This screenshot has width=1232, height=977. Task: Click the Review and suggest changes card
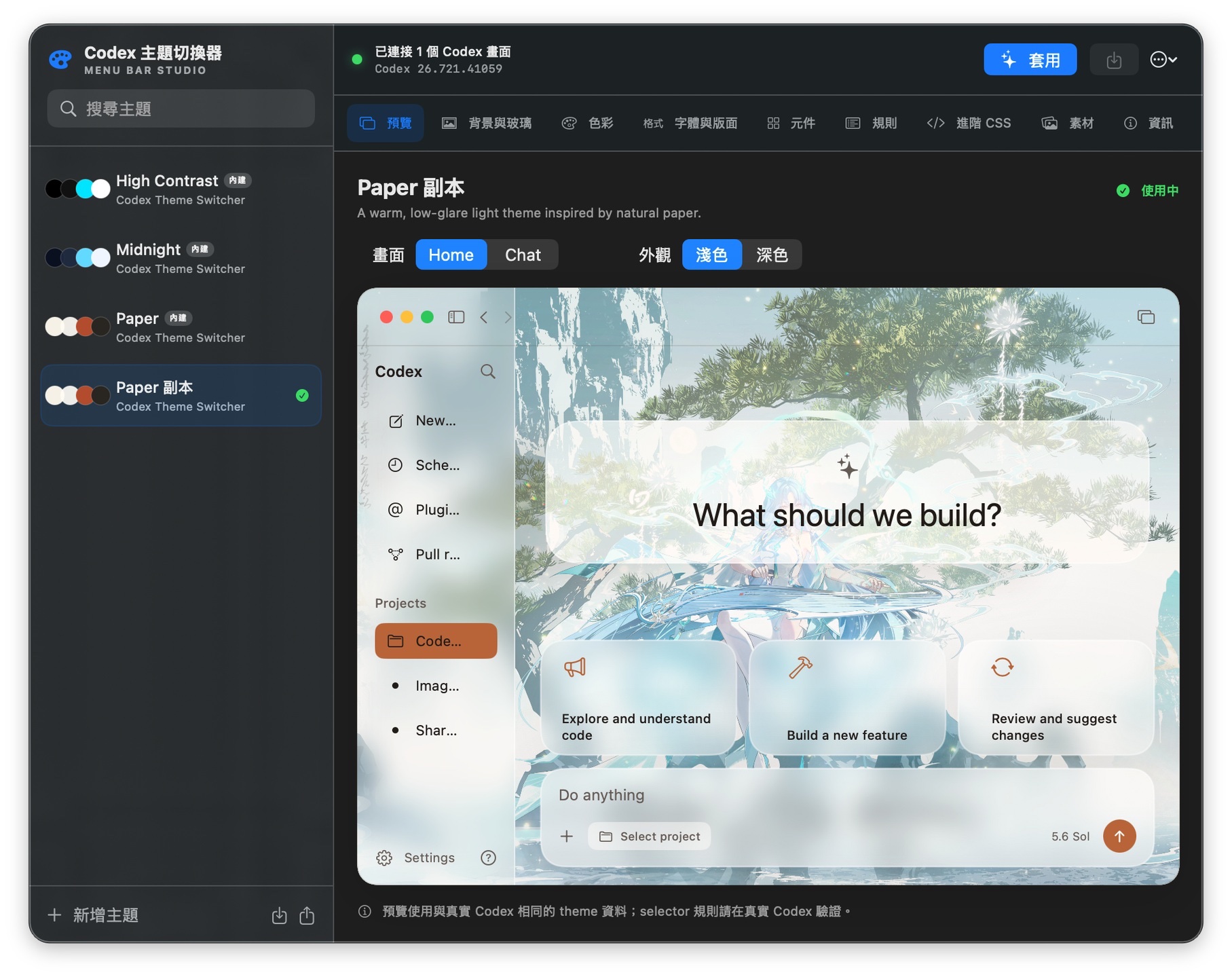point(1056,697)
